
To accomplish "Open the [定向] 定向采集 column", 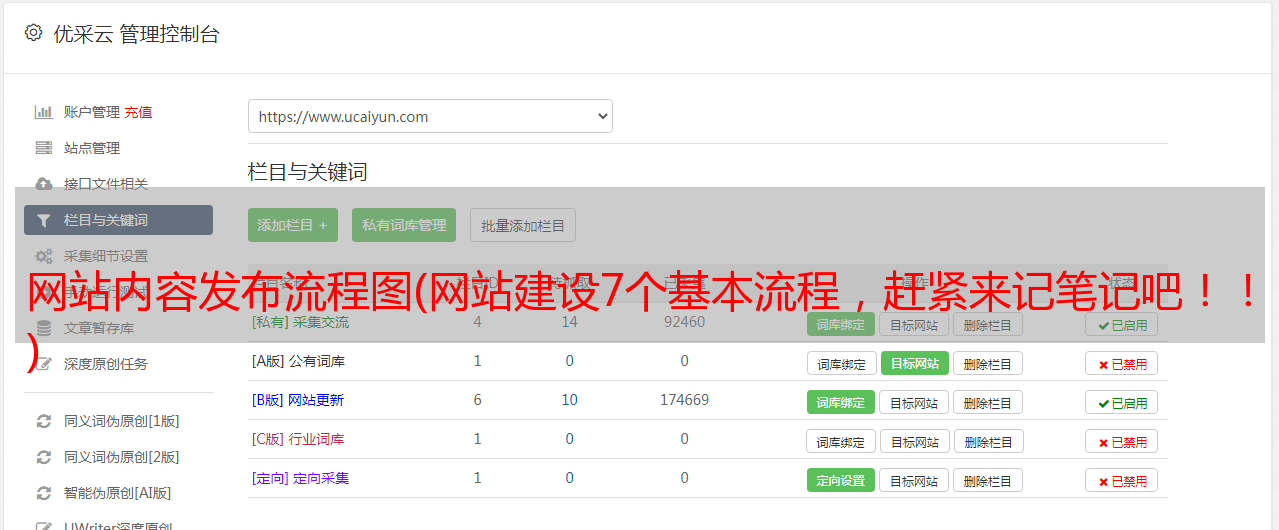I will coord(301,478).
